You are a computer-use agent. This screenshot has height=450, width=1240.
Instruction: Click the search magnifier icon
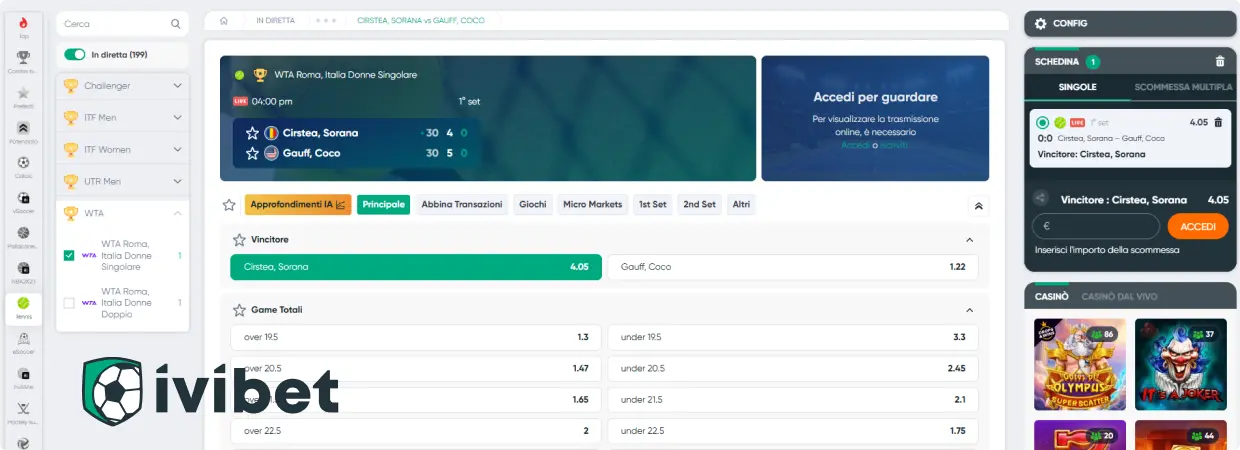(176, 23)
